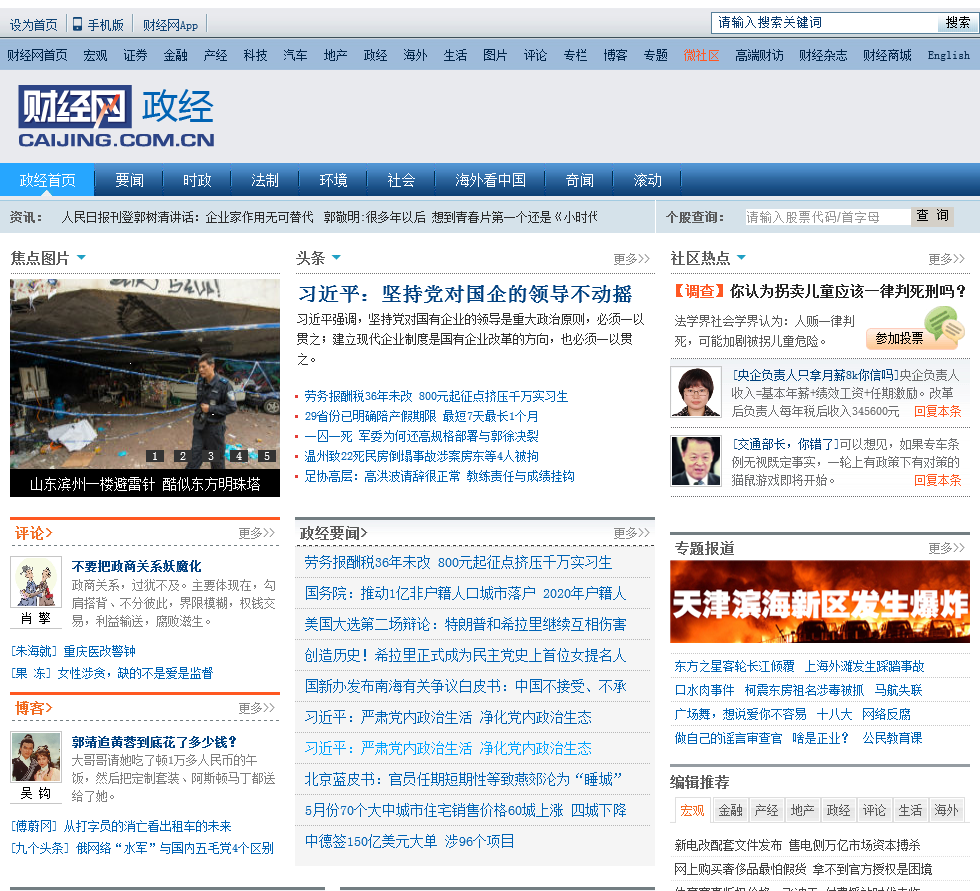Viewport: 980px width, 891px height.
Task: Expand the 社区热点 dropdown arrow
Action: [x=741, y=257]
